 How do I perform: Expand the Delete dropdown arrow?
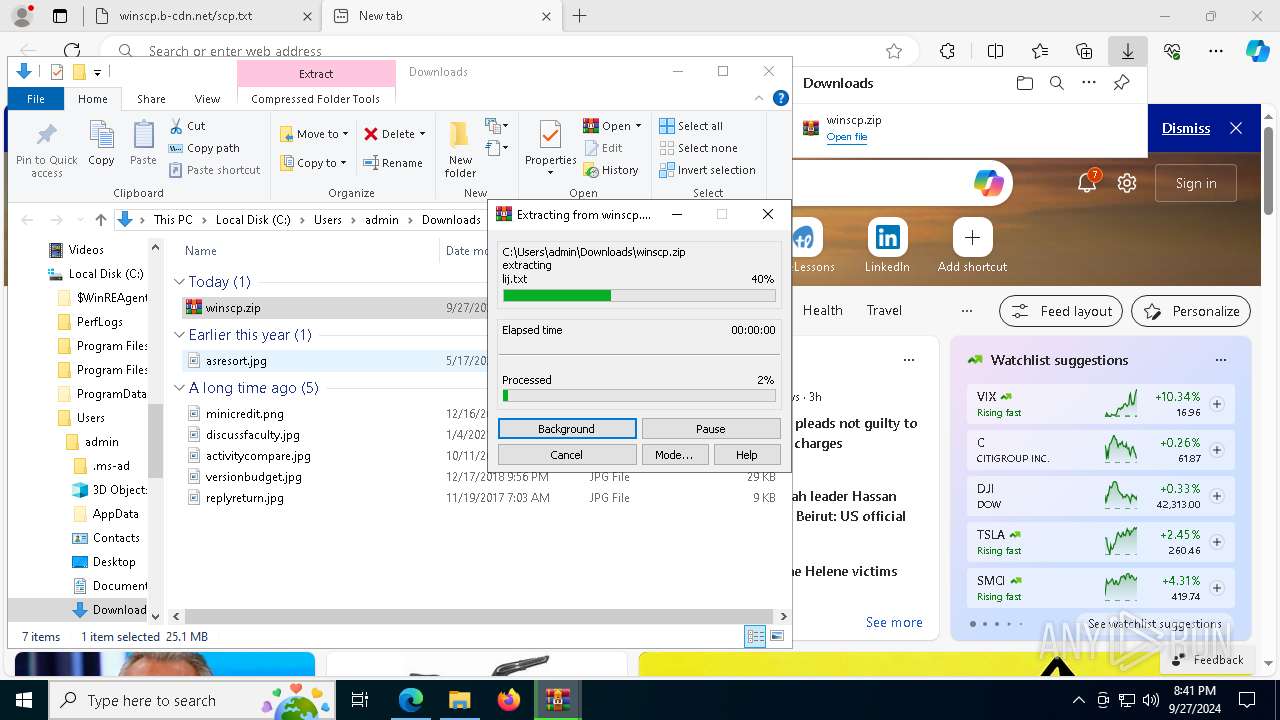pos(422,134)
